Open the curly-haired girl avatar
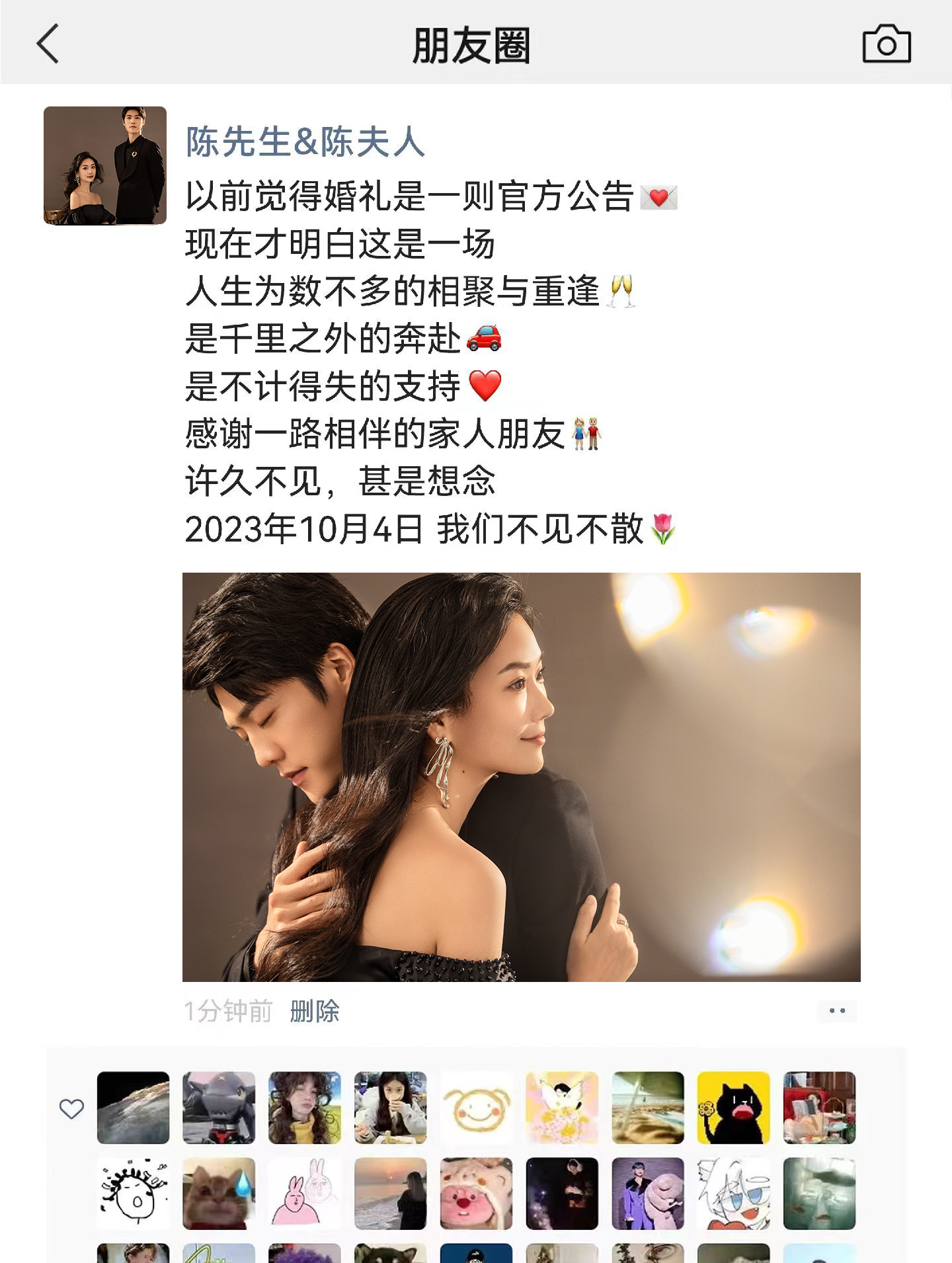 [305, 1108]
